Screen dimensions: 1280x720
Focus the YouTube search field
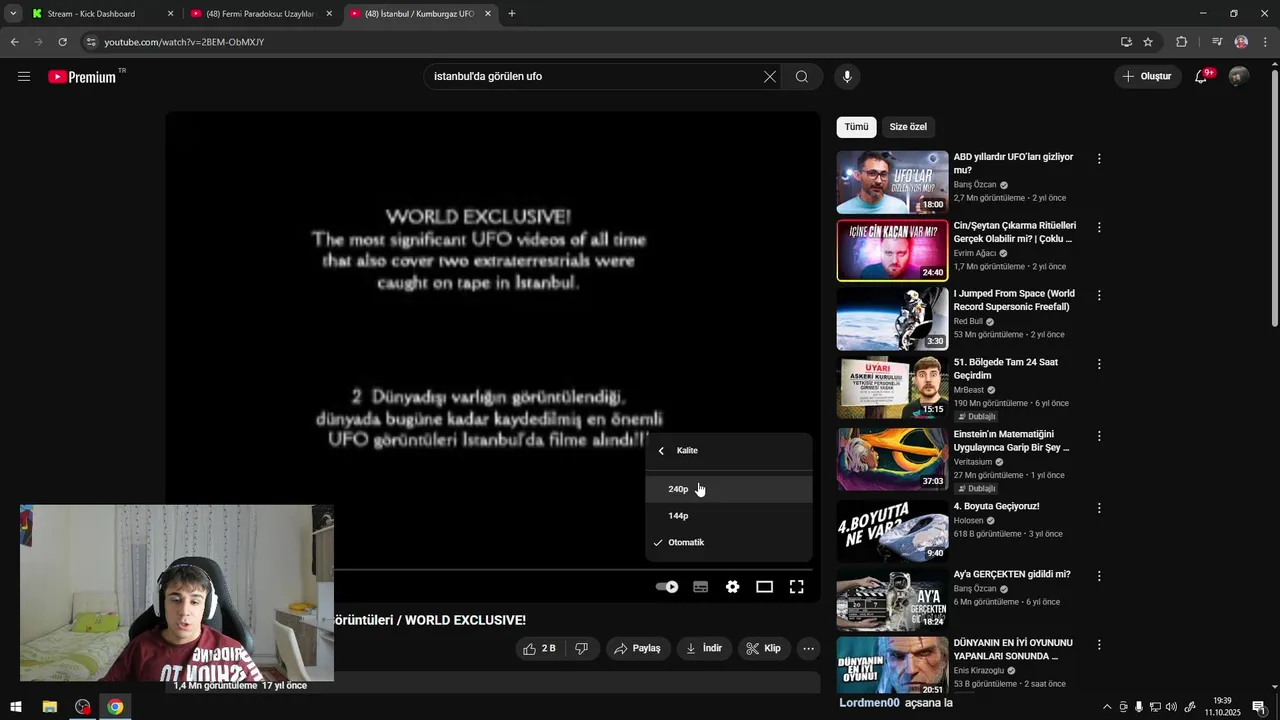[595, 76]
